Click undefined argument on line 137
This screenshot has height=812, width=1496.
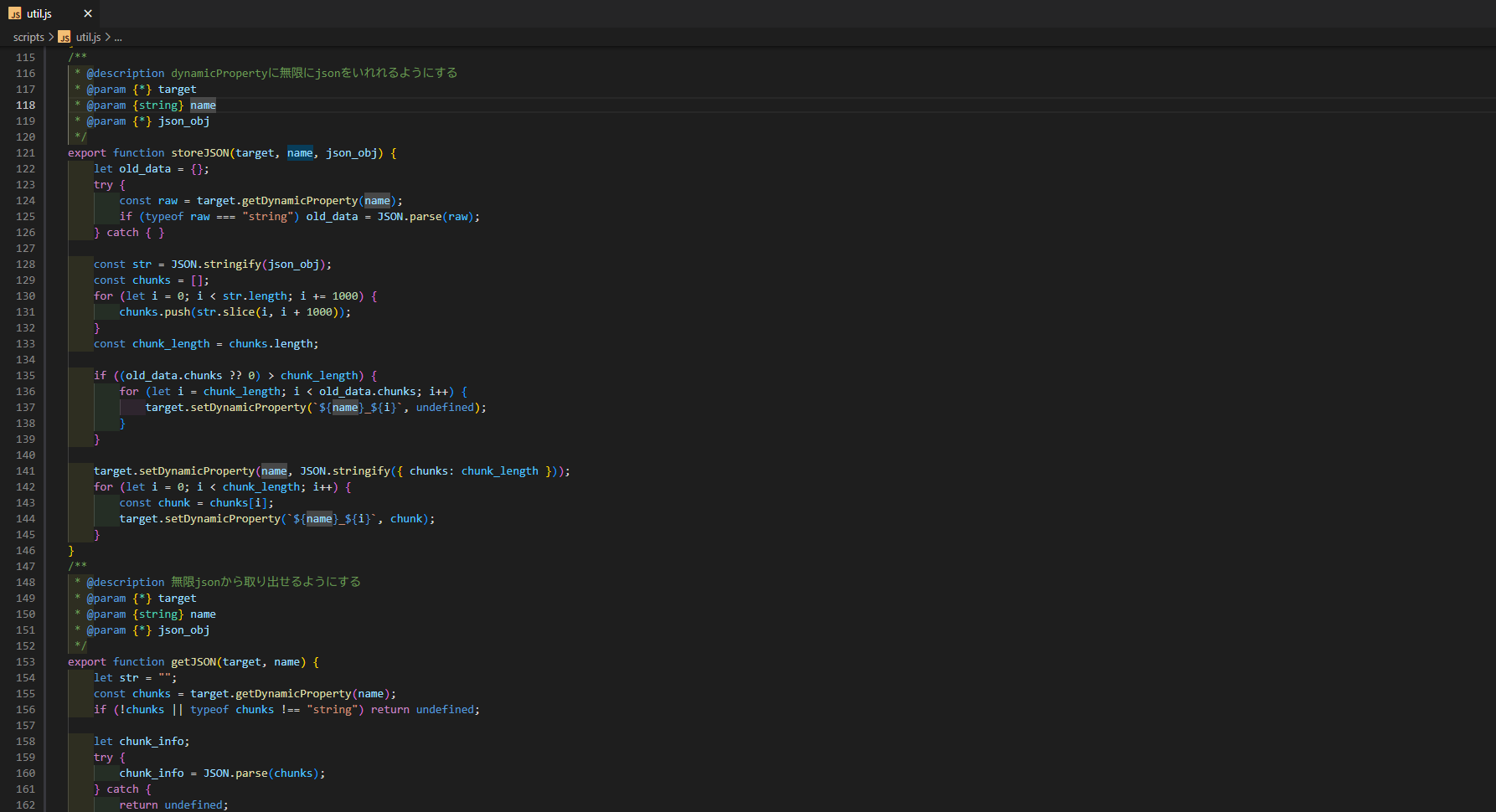tap(445, 408)
